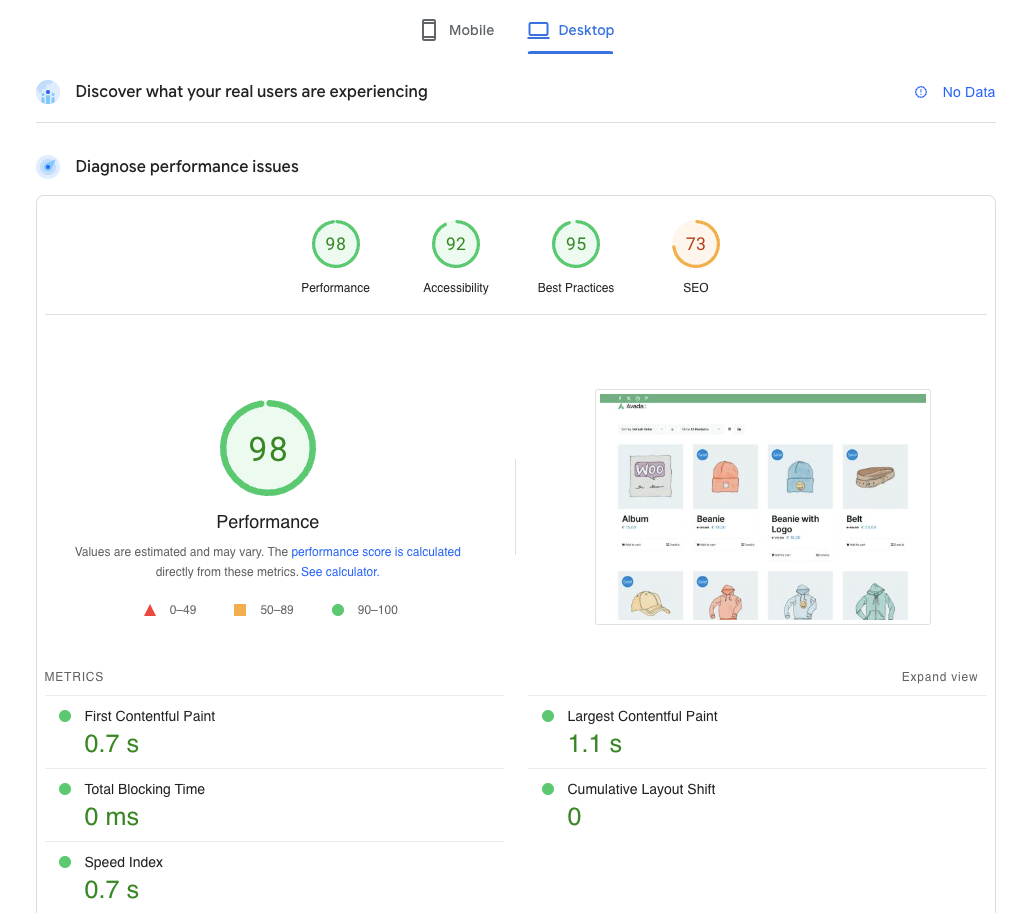
Task: Click the mobile phone icon
Action: click(429, 30)
